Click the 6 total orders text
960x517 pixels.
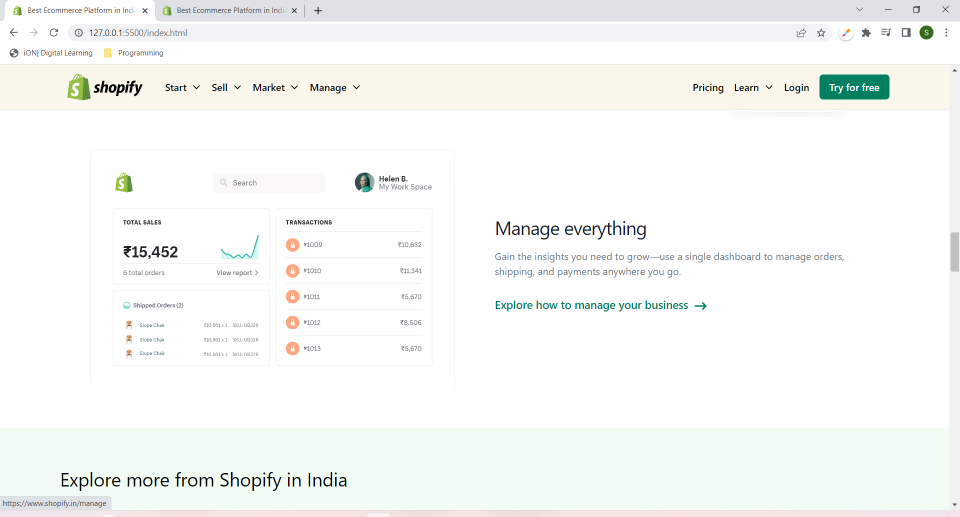[x=143, y=273]
